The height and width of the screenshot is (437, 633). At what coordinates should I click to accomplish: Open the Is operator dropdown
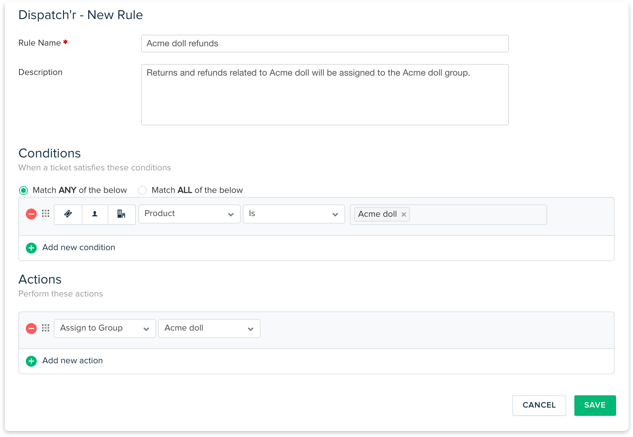pyautogui.click(x=293, y=214)
